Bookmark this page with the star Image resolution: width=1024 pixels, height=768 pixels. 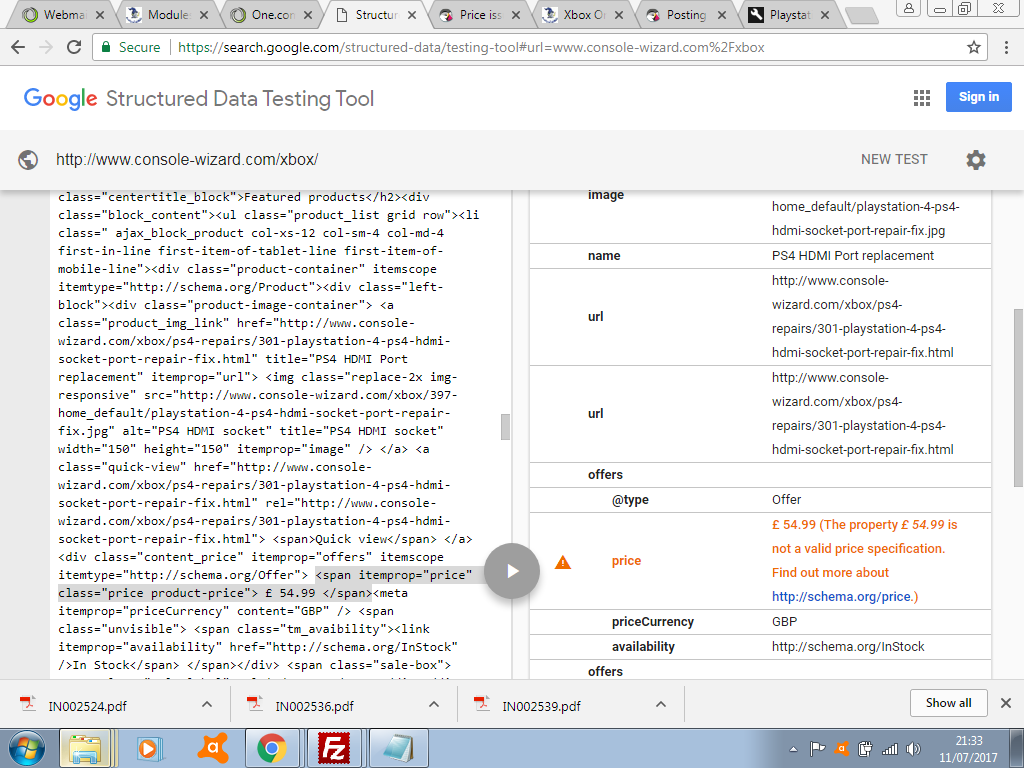(x=974, y=47)
